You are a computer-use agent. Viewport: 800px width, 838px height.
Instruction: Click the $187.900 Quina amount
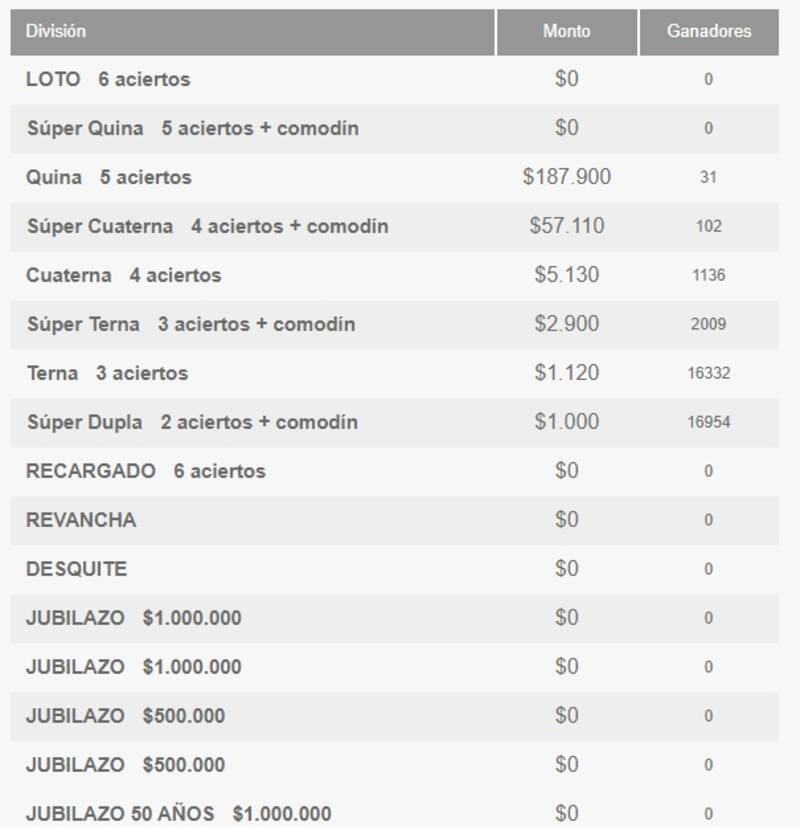(566, 177)
